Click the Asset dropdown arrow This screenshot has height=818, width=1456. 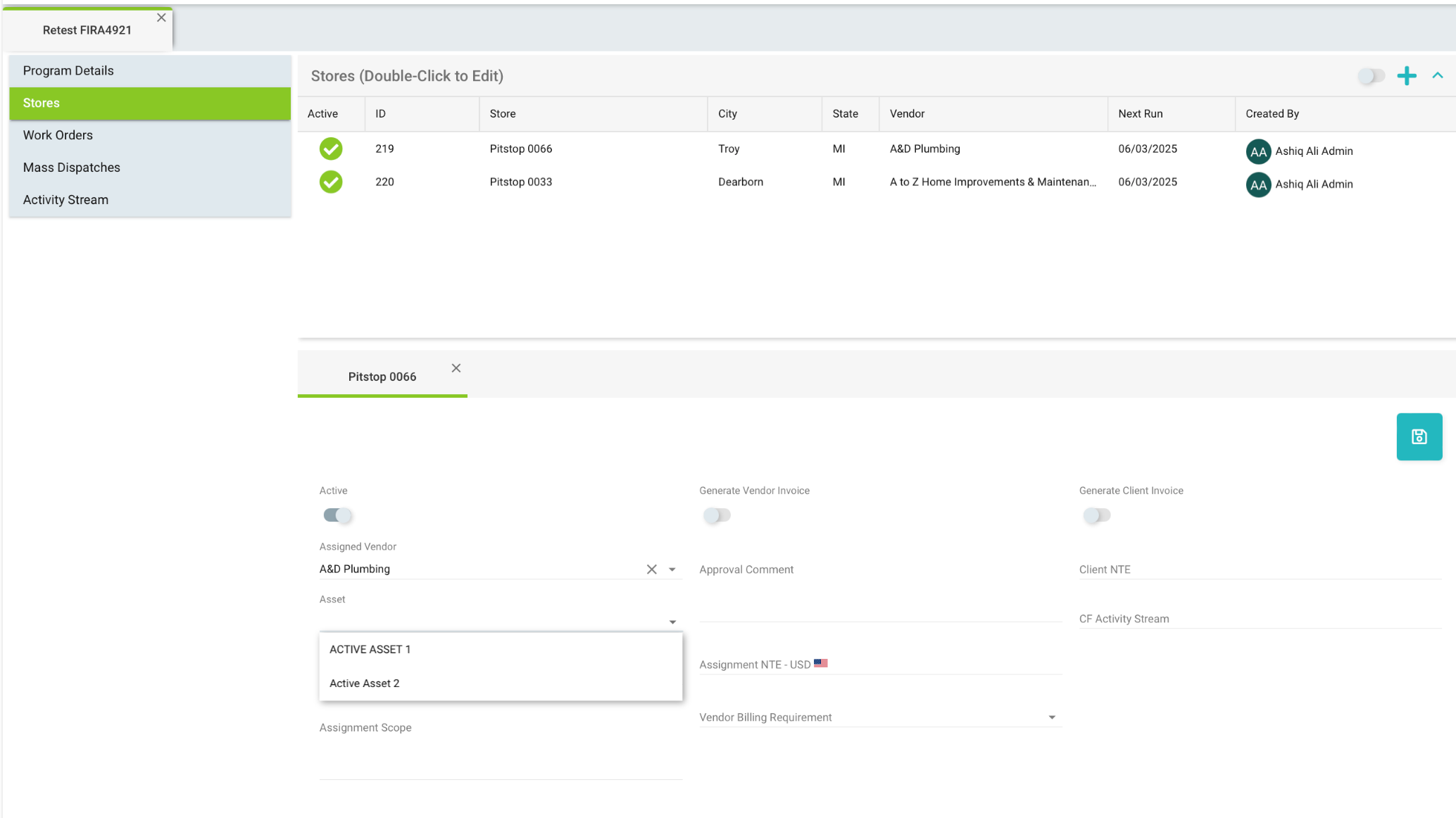coord(672,622)
